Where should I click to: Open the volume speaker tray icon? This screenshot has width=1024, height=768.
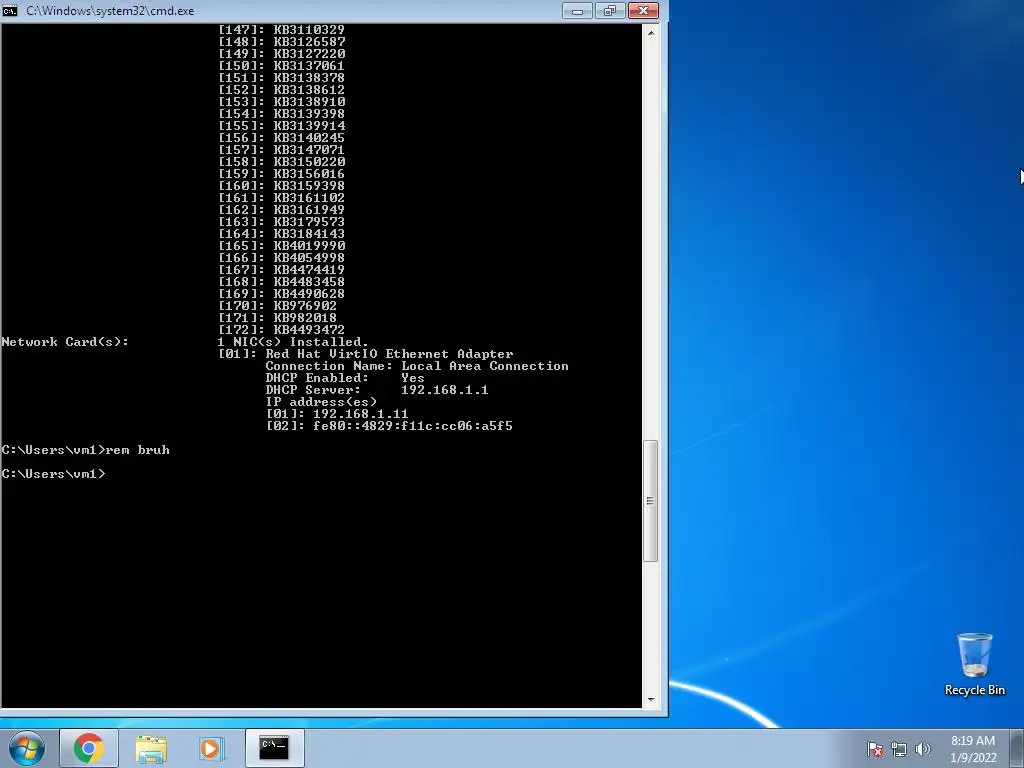tap(922, 749)
